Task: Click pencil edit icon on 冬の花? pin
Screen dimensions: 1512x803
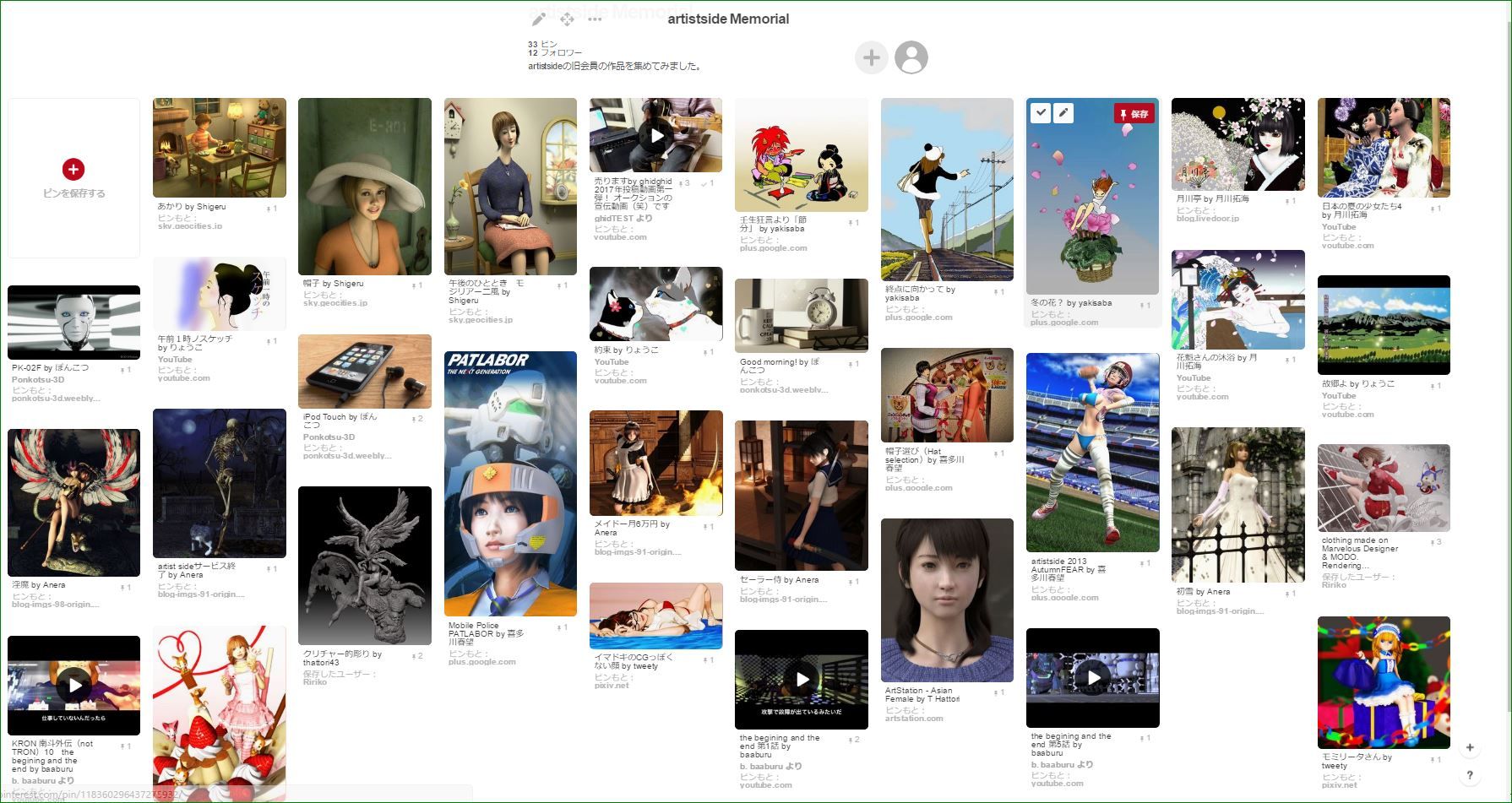Action: pyautogui.click(x=1063, y=112)
